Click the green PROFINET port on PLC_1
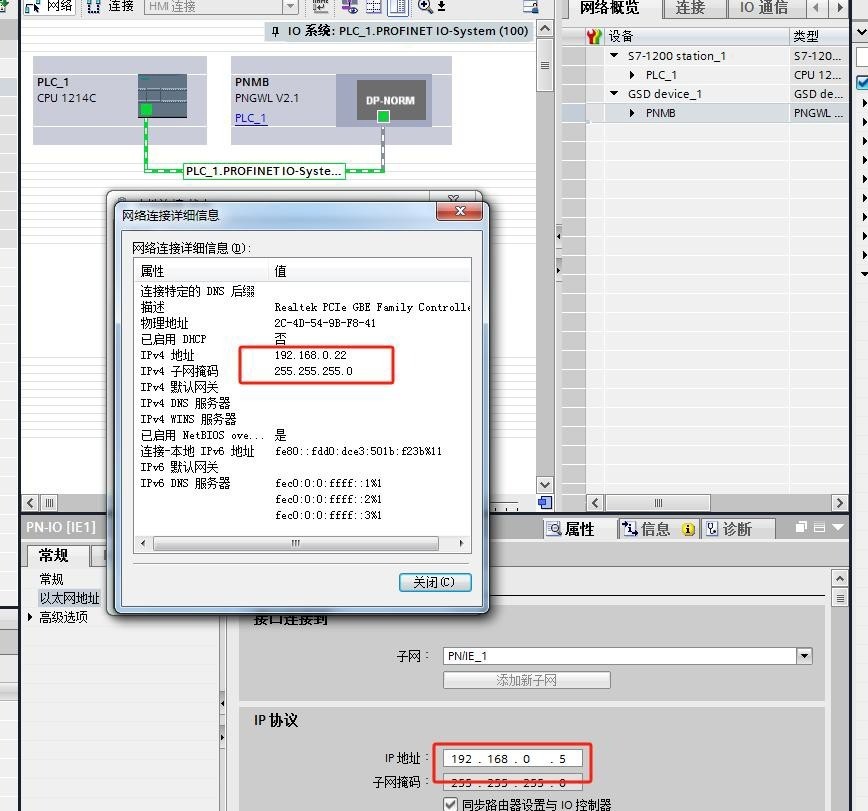868x811 pixels. [x=146, y=110]
